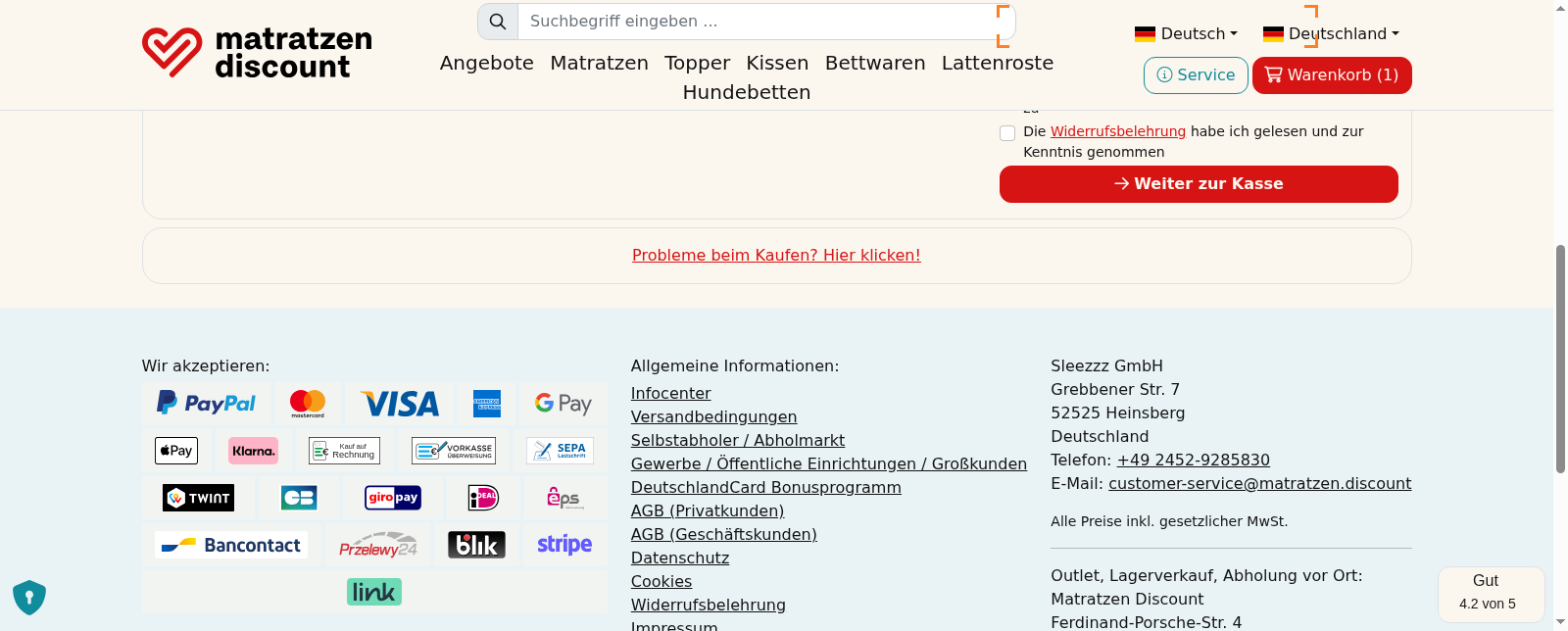Image resolution: width=1568 pixels, height=631 pixels.
Task: Click Weiter zur Kasse button
Action: pos(1199,184)
